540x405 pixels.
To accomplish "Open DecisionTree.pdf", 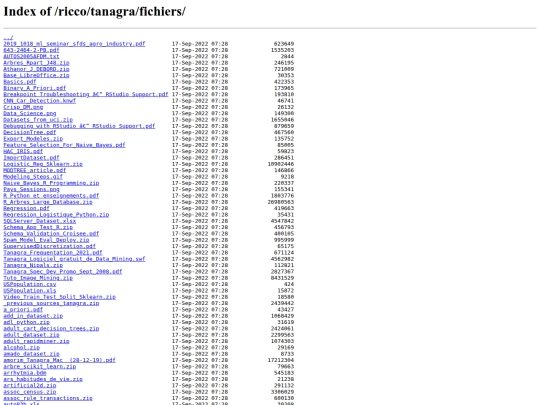I will (30, 132).
